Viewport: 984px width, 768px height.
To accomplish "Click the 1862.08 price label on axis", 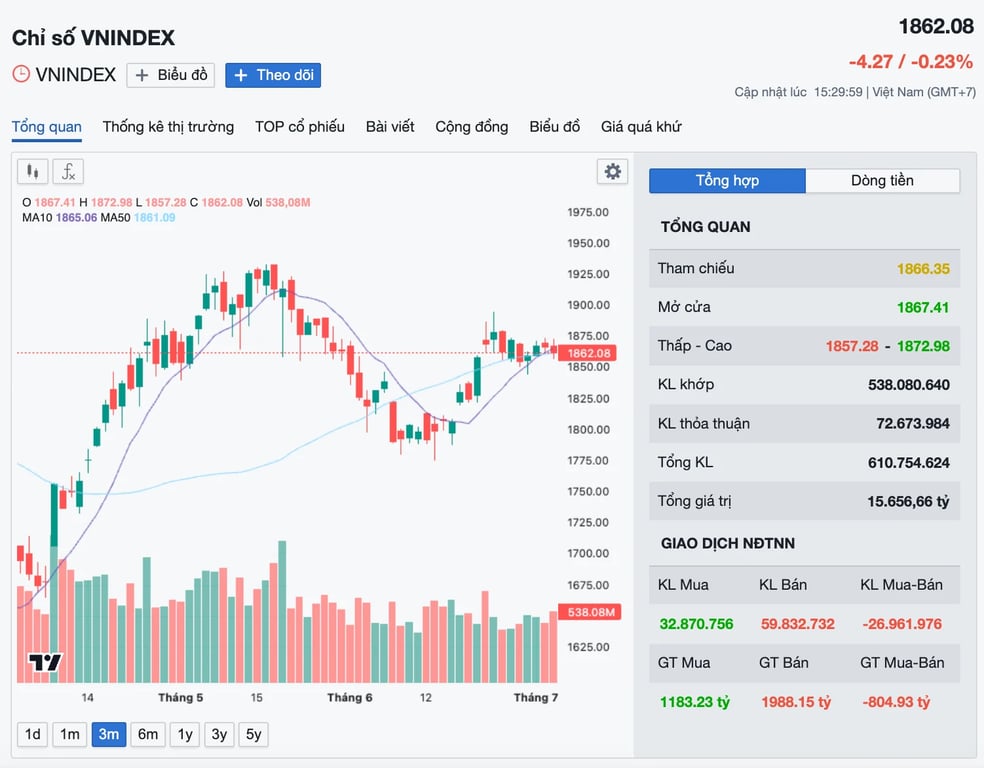I will [x=588, y=353].
